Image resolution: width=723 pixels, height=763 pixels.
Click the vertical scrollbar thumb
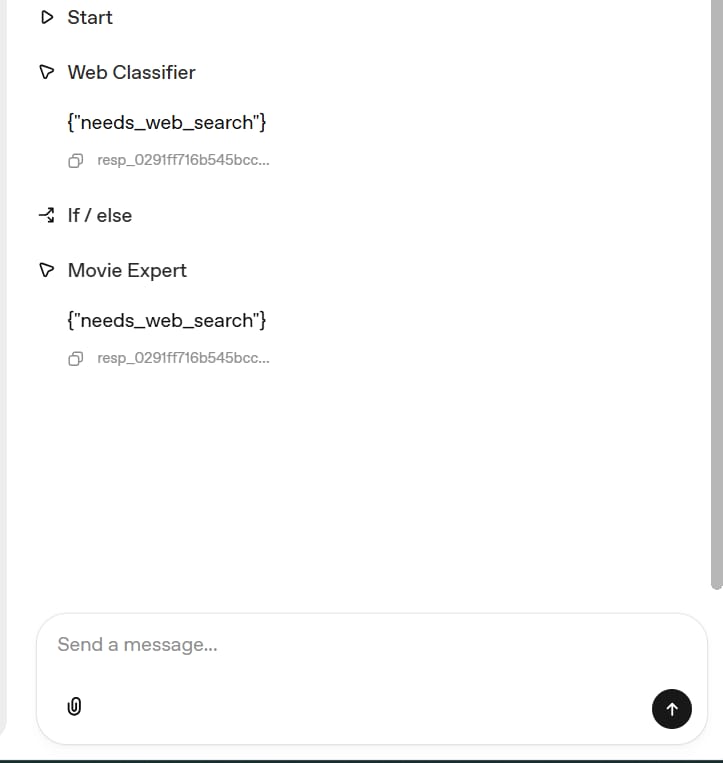click(717, 294)
